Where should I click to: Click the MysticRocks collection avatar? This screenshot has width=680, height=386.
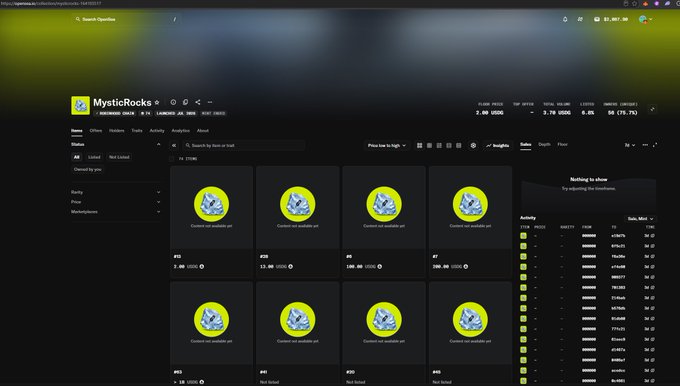(80, 105)
